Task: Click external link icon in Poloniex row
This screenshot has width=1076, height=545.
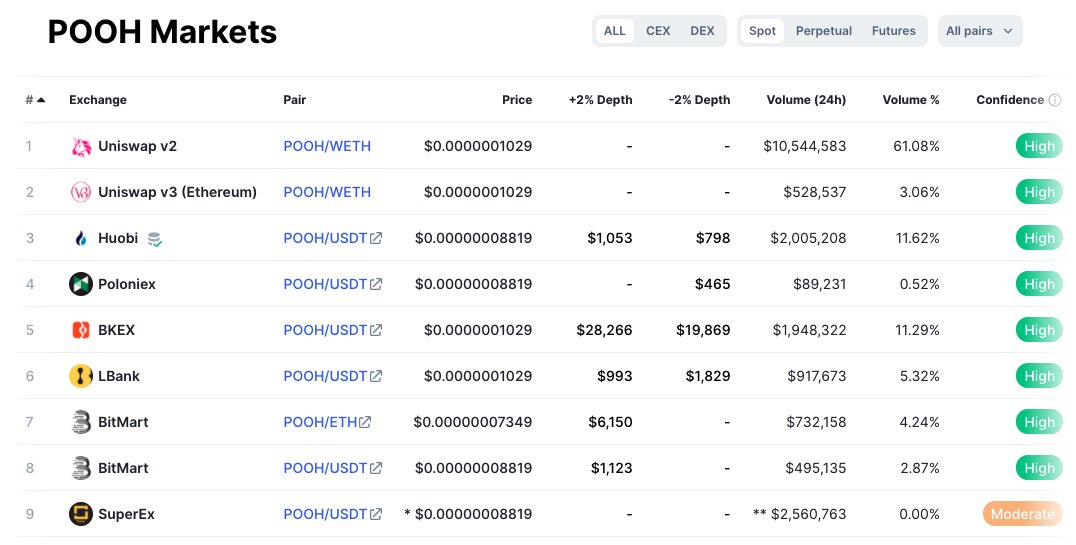Action: [376, 284]
